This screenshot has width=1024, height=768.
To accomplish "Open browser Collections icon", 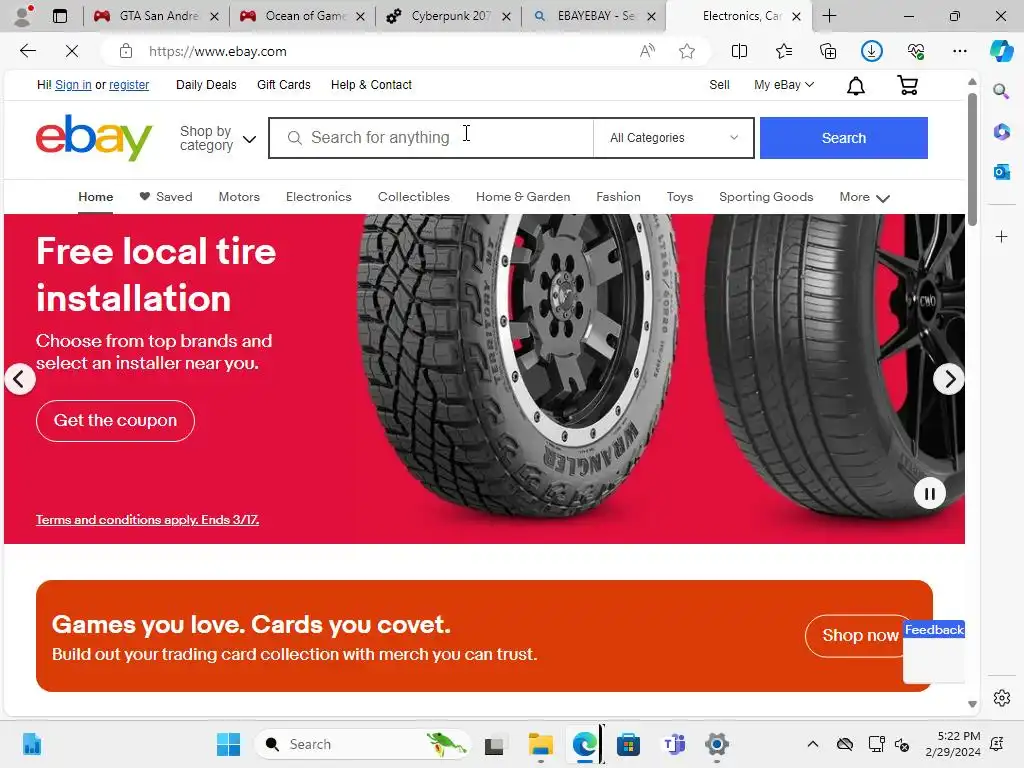I will pos(827,51).
